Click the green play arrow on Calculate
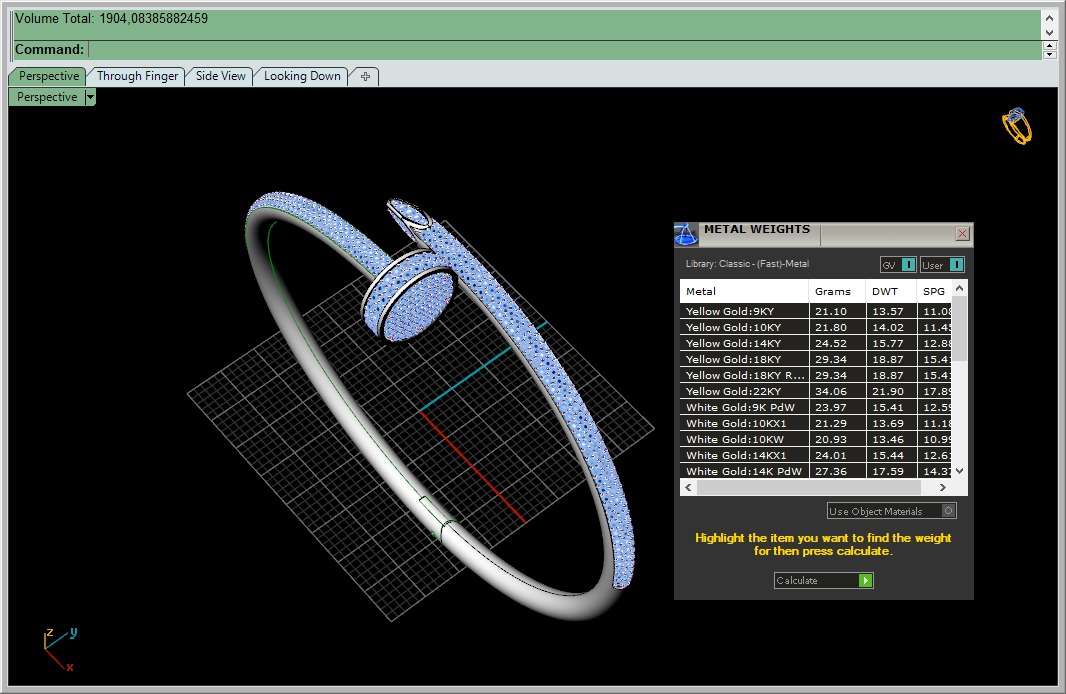 pyautogui.click(x=865, y=580)
